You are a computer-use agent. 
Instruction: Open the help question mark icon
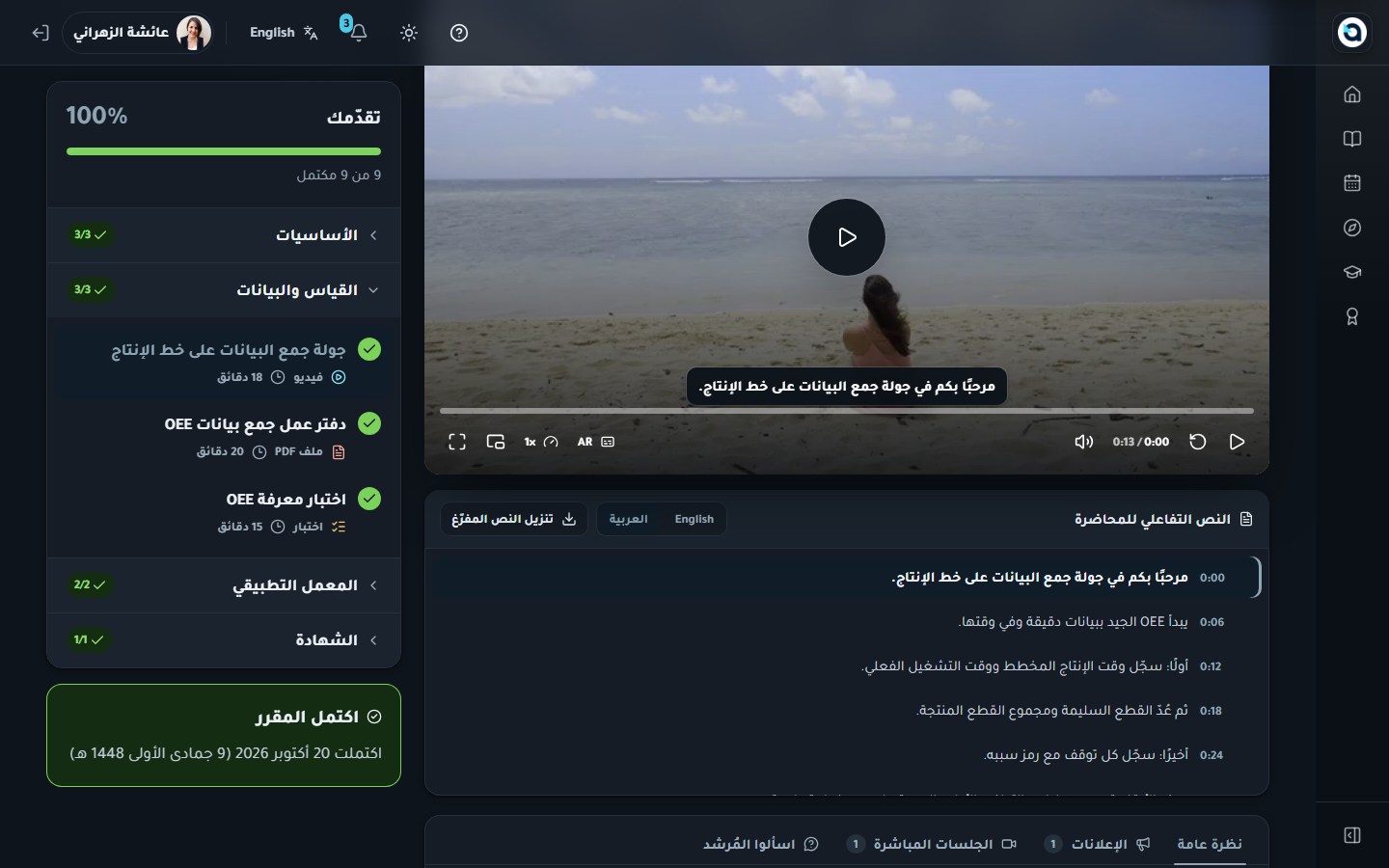point(459,33)
